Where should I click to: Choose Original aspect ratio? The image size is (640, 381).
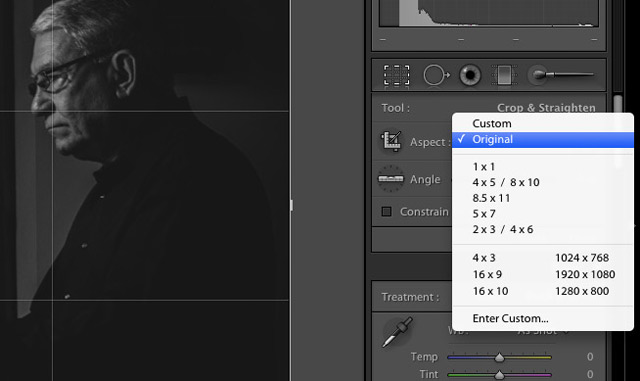click(542, 139)
